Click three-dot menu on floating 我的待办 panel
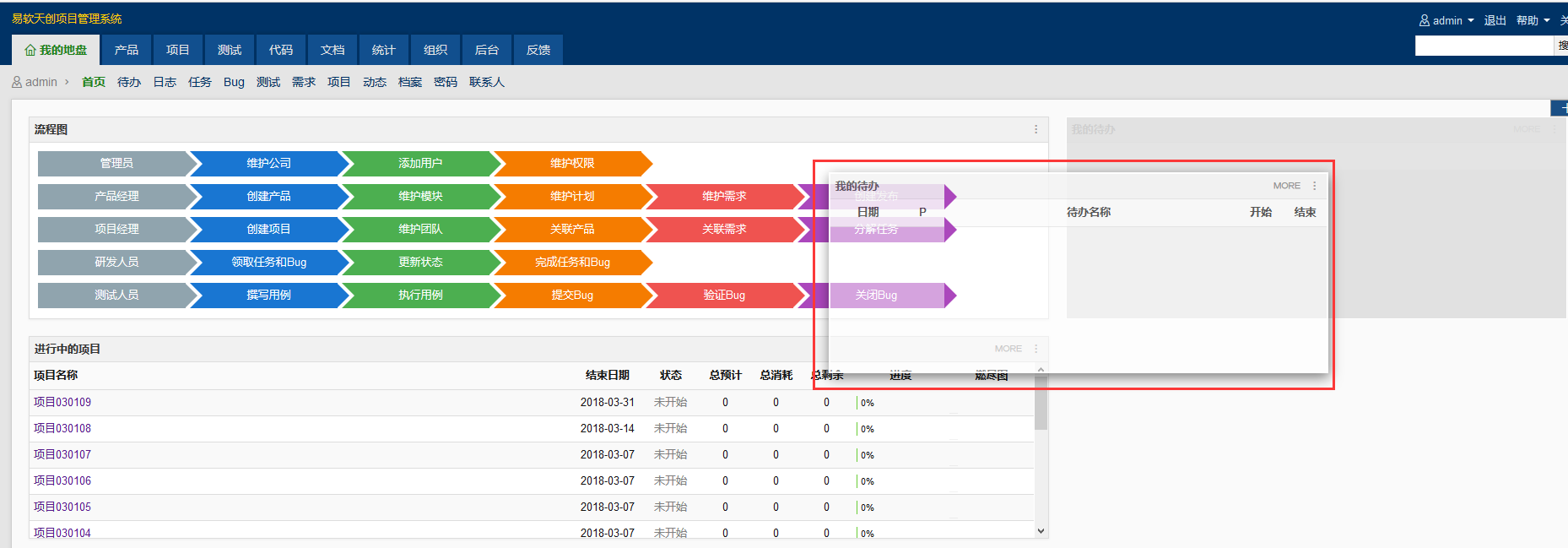This screenshot has height=548, width=1568. [1314, 186]
